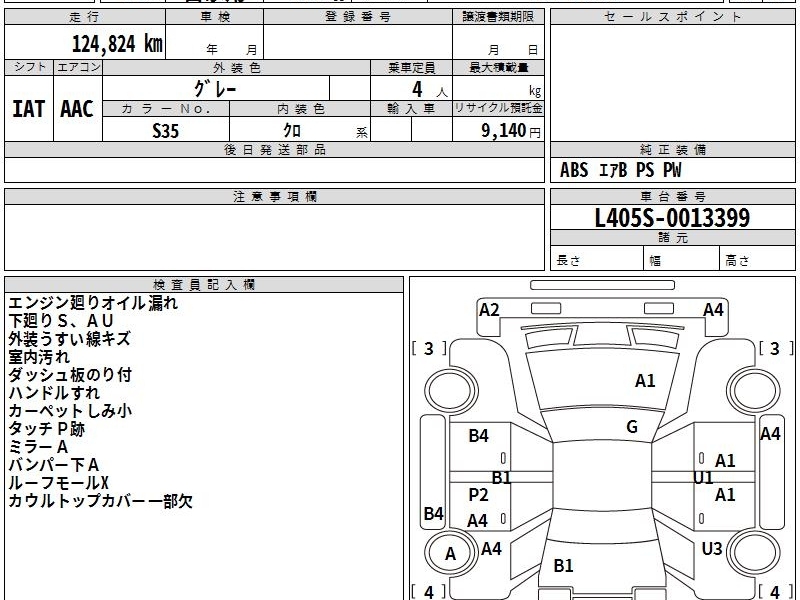
Task: Select the recycle deposit 9,140円
Action: pos(511,131)
